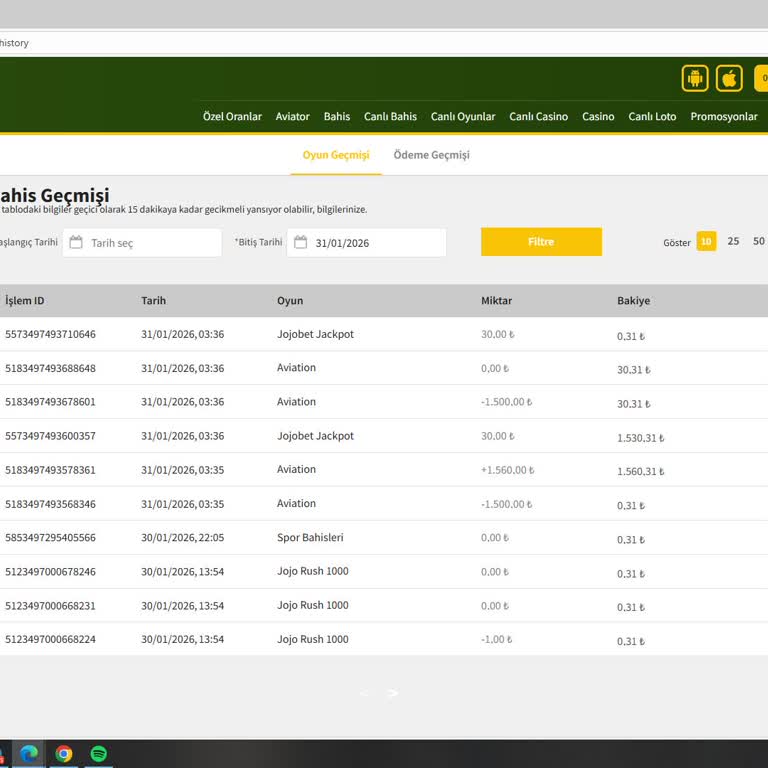The width and height of the screenshot is (768, 768).
Task: Click the Android app download icon
Action: click(x=695, y=78)
